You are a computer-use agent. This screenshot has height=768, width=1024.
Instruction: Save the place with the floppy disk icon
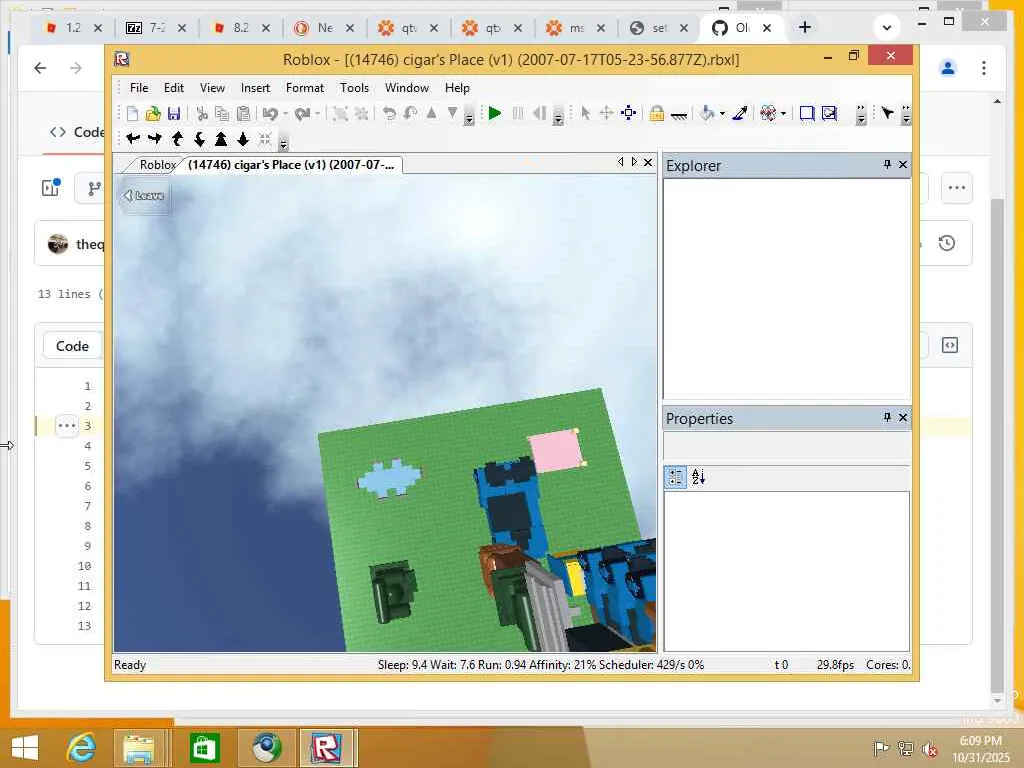[174, 114]
